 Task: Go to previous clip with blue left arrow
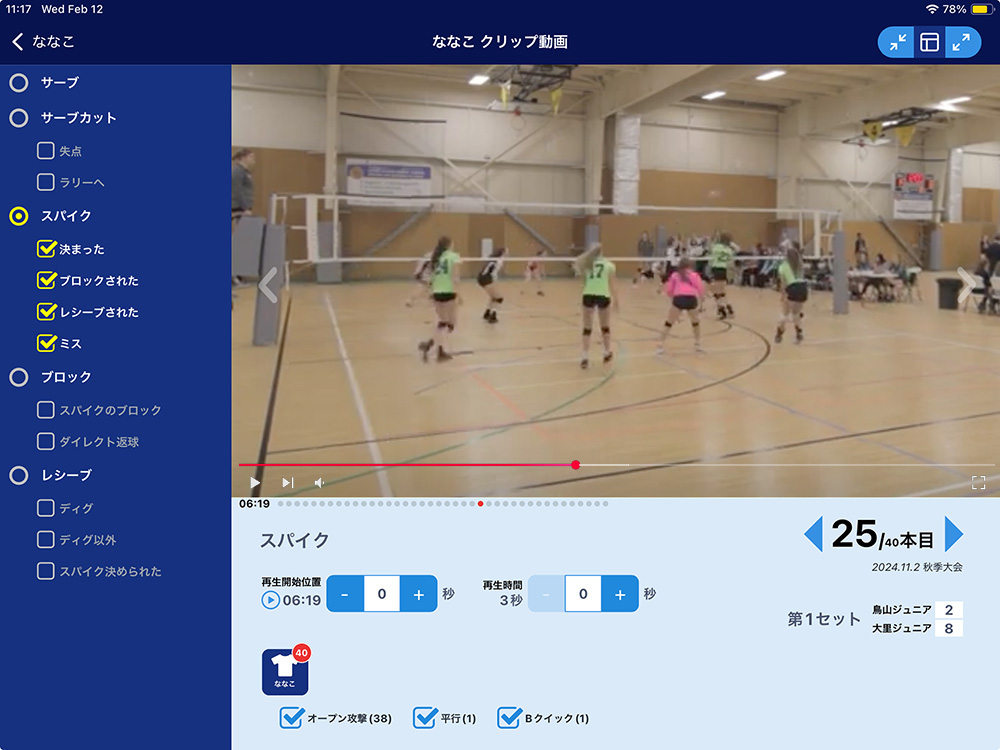813,534
